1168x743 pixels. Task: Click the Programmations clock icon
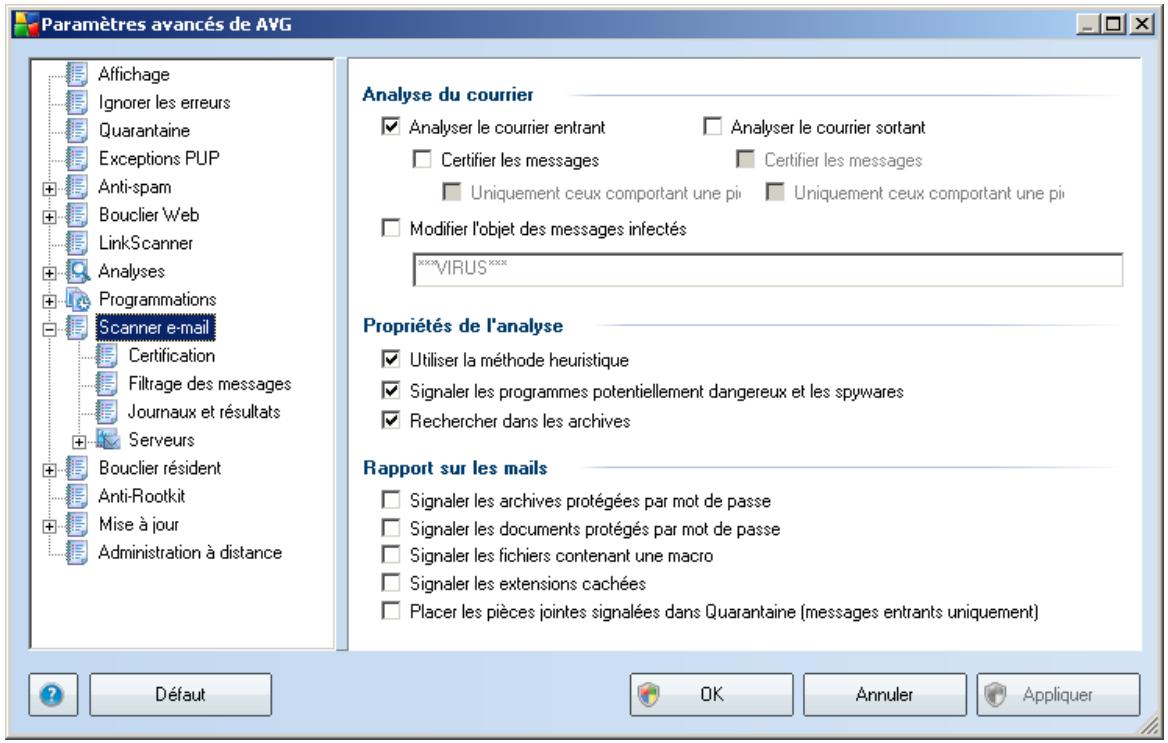pyautogui.click(x=77, y=300)
